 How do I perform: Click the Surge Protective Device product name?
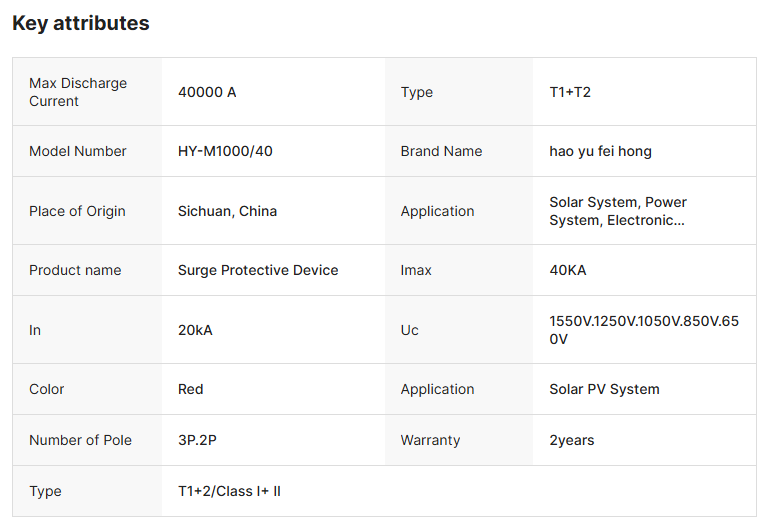pos(258,270)
